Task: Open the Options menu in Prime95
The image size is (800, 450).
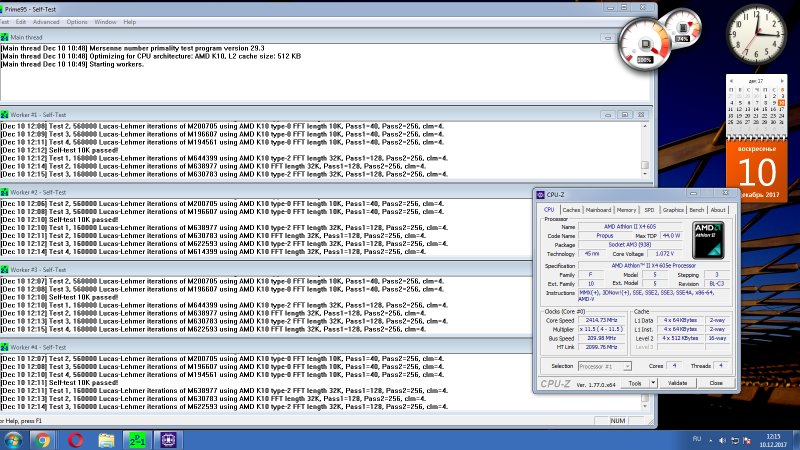Action: click(77, 21)
